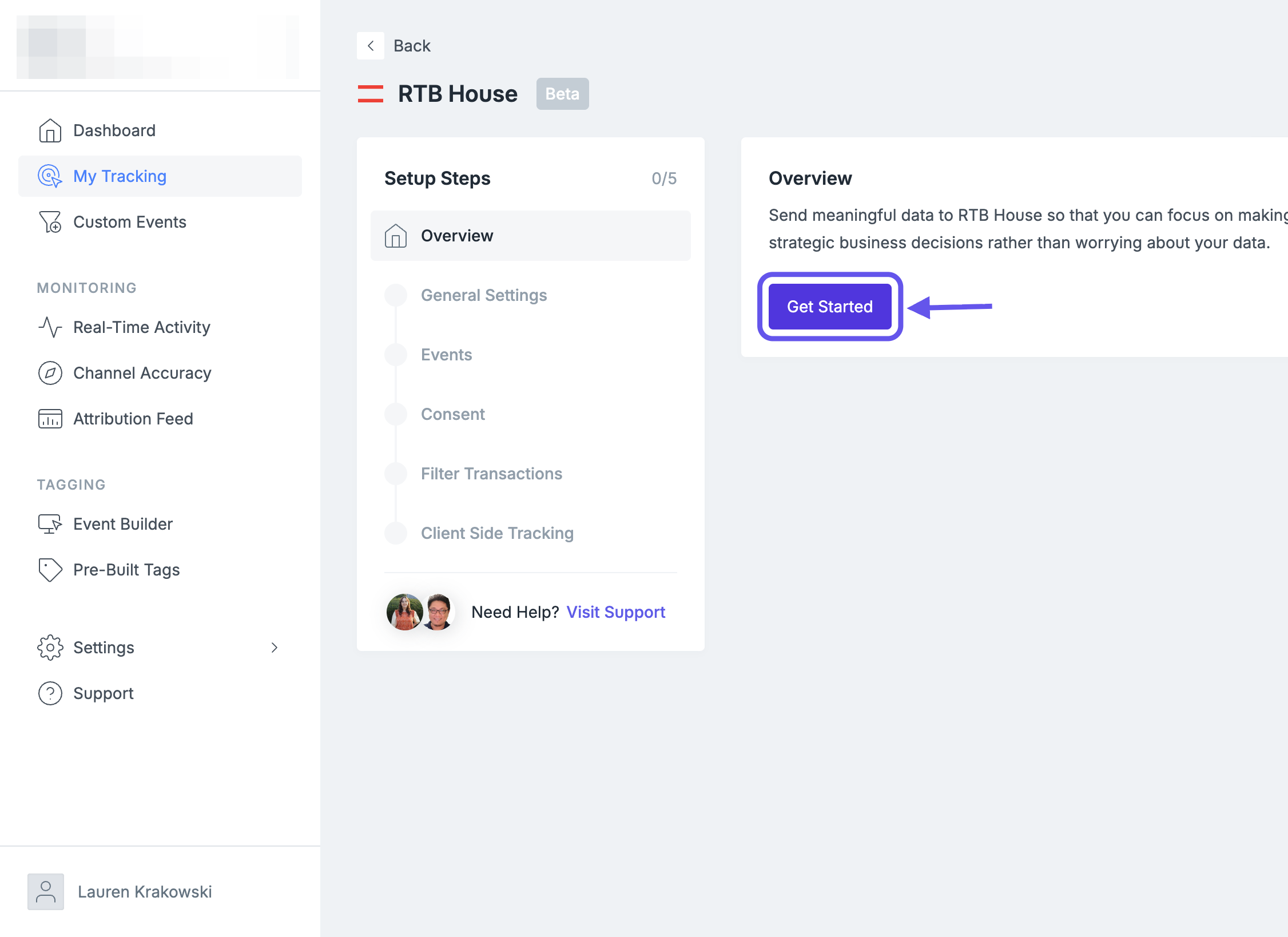The height and width of the screenshot is (937, 1288).
Task: Click the Event Builder monitor icon
Action: (x=50, y=524)
